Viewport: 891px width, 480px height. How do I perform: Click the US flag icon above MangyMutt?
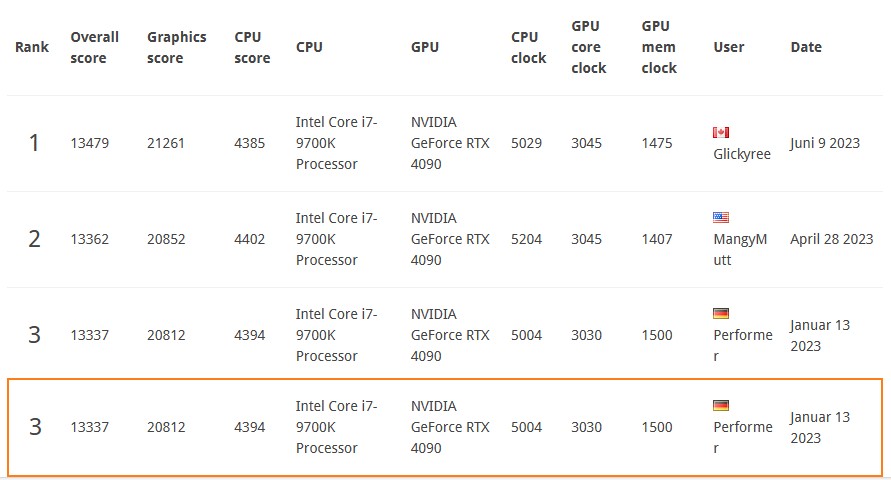721,217
